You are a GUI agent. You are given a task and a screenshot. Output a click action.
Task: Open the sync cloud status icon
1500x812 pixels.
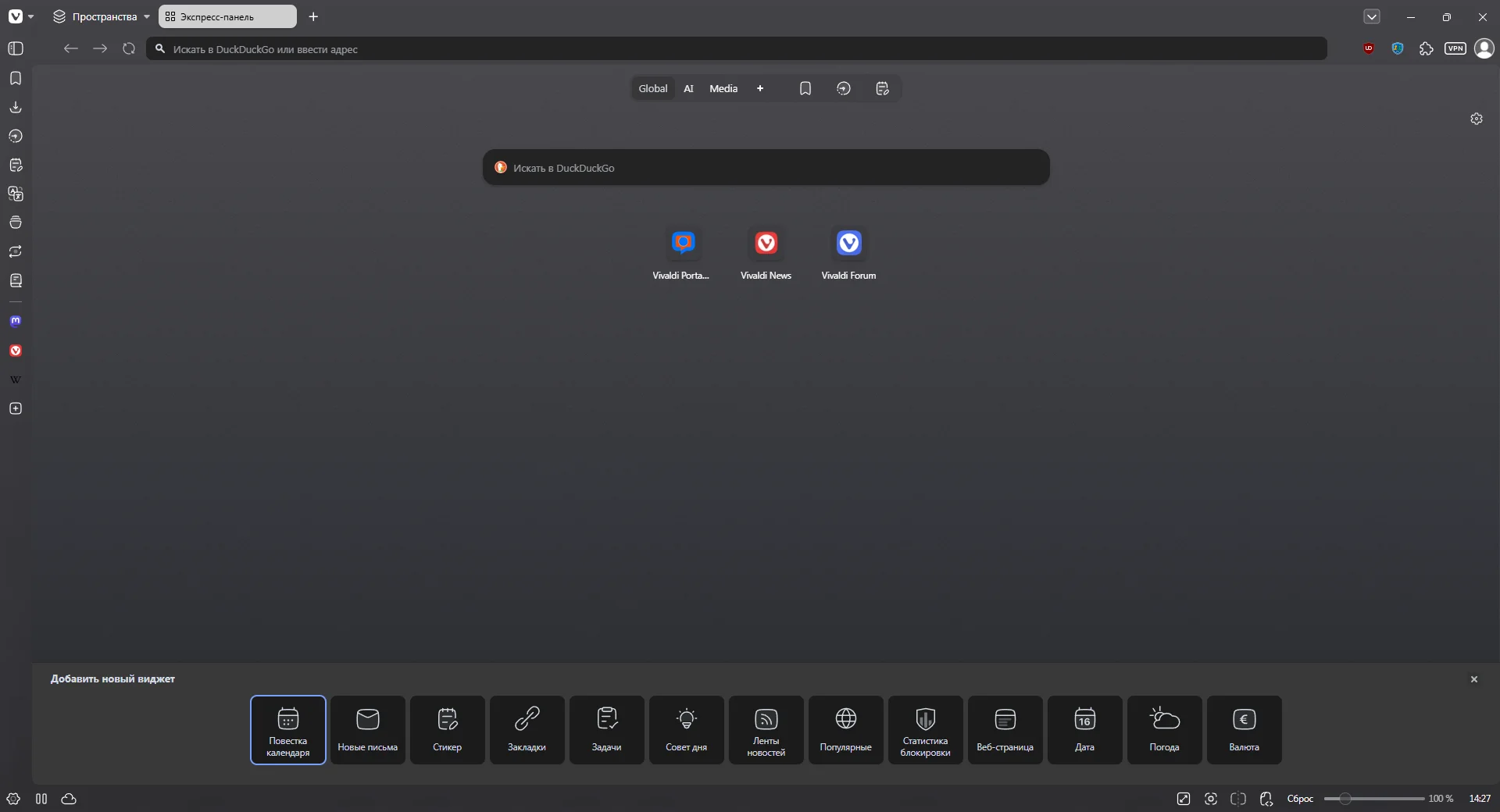[x=69, y=799]
